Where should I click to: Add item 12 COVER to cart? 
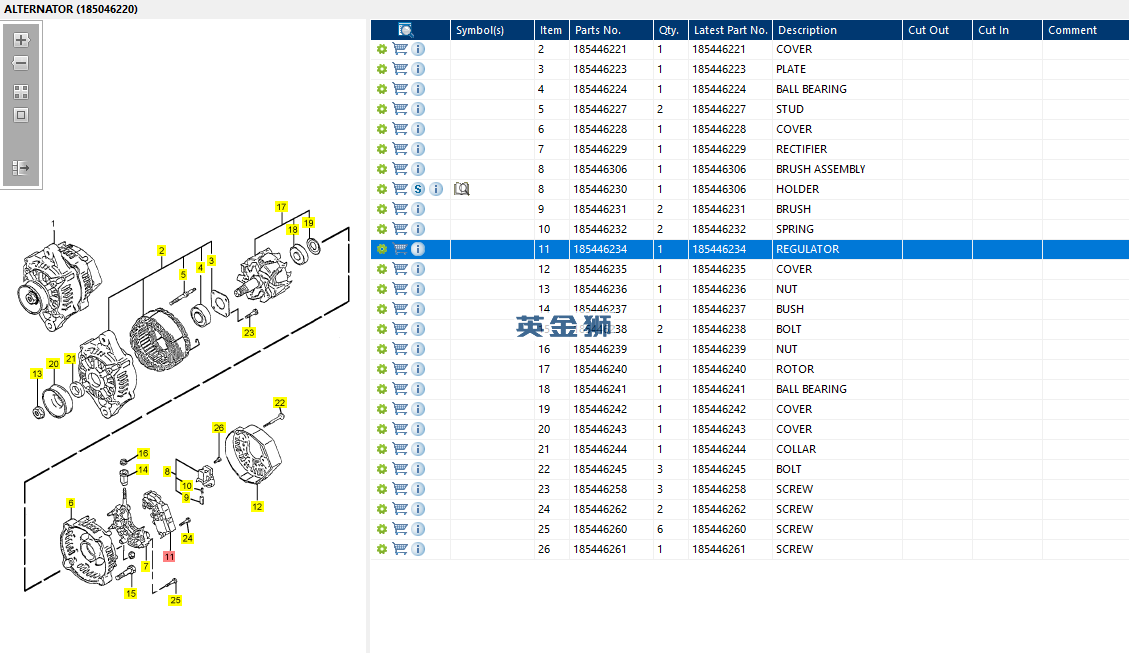[x=400, y=269]
